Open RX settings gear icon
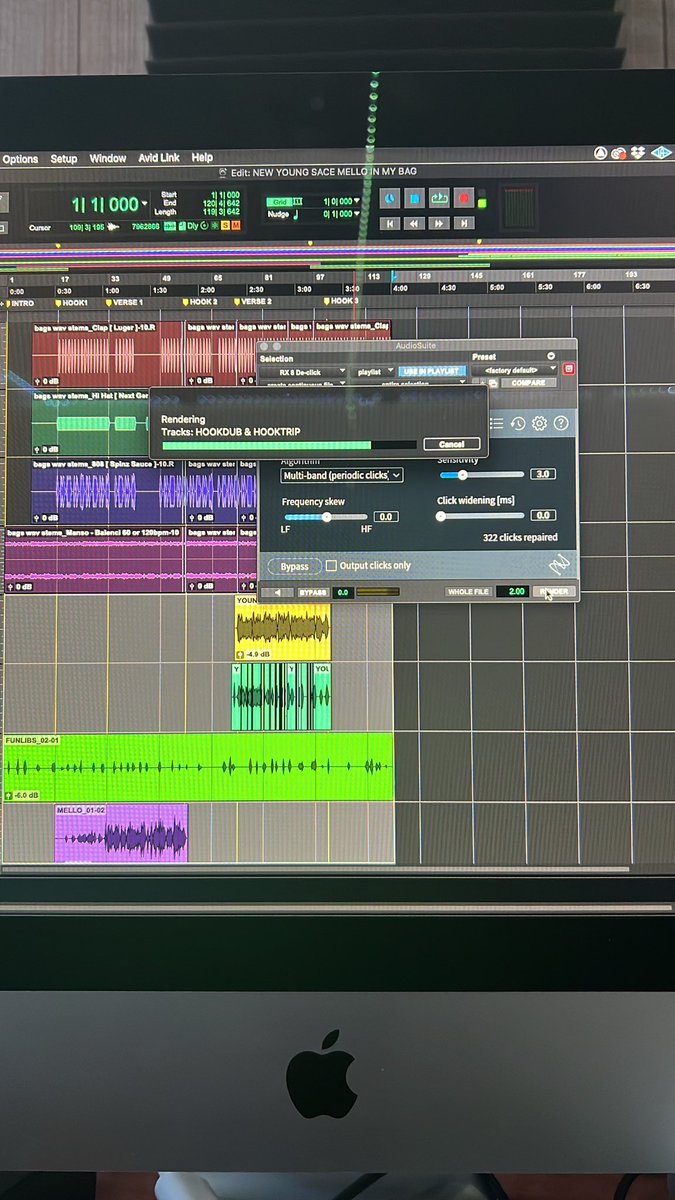675x1200 pixels. tap(539, 423)
